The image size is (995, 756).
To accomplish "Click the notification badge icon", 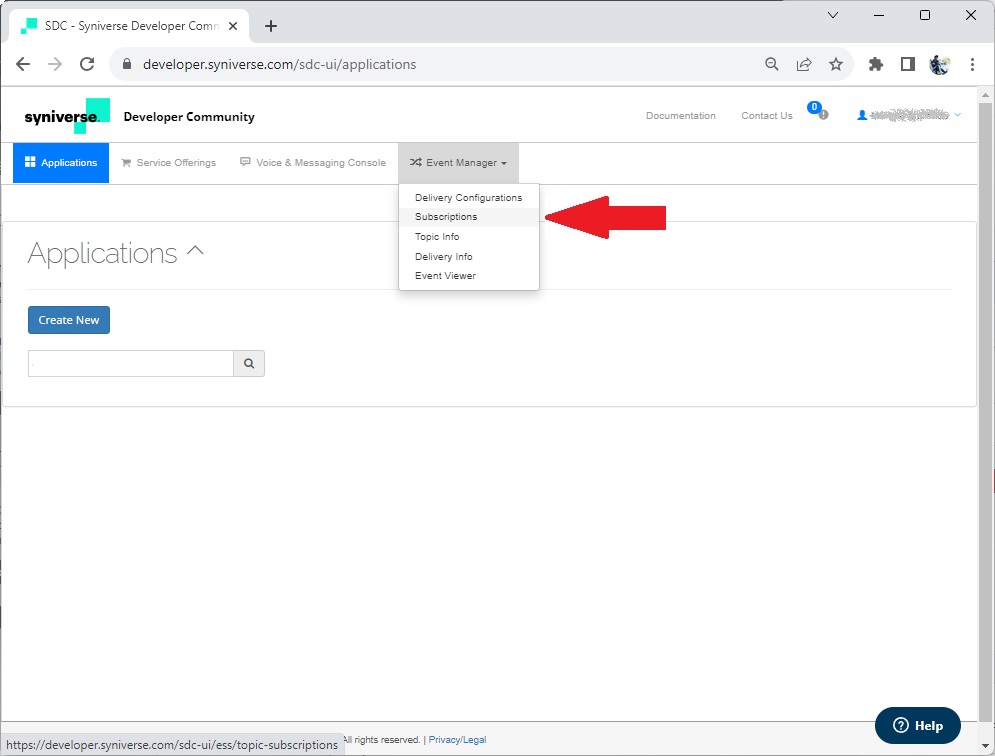I will coord(817,111).
